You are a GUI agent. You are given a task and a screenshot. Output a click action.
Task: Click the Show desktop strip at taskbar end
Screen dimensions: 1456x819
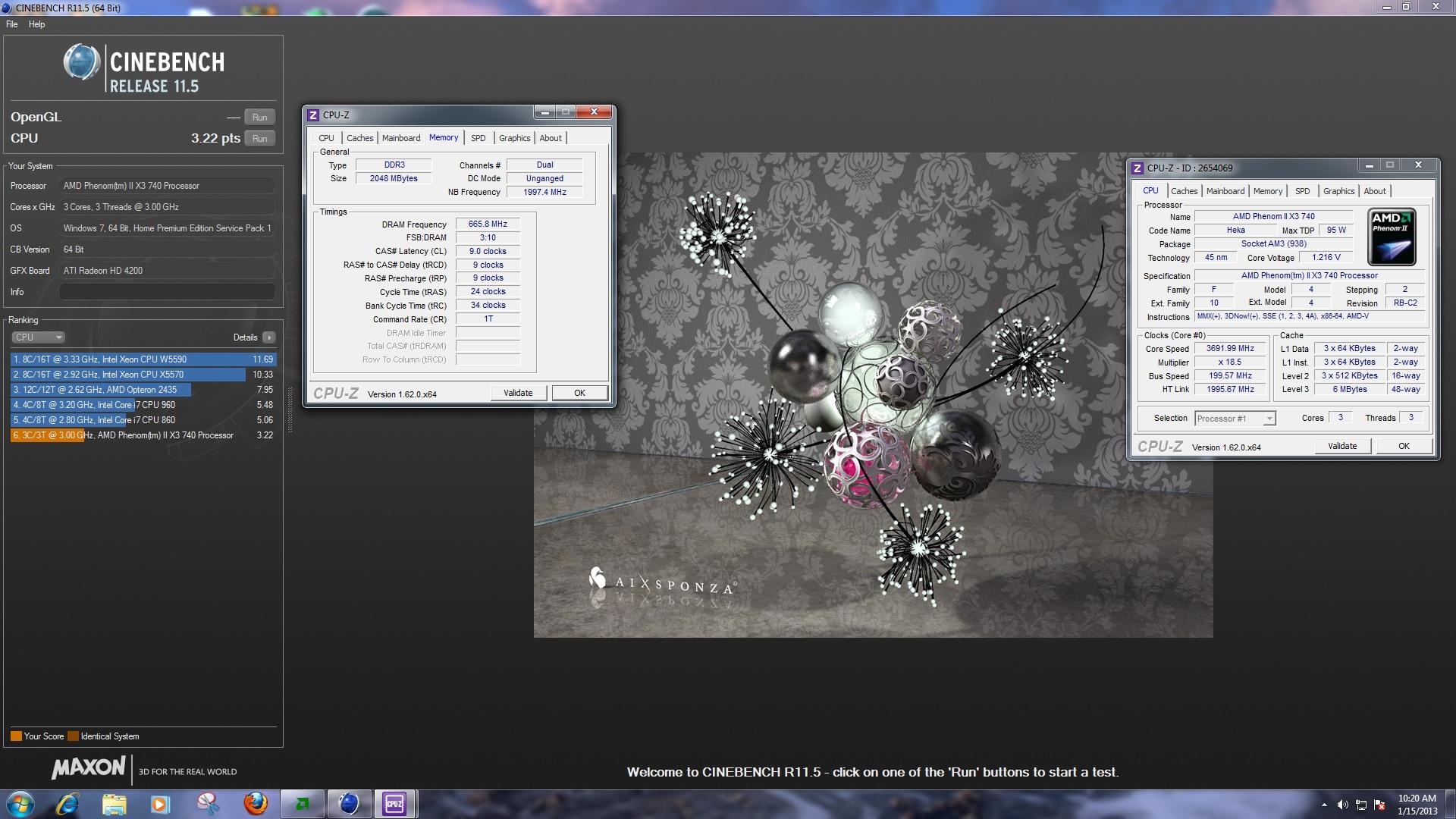[1450, 804]
